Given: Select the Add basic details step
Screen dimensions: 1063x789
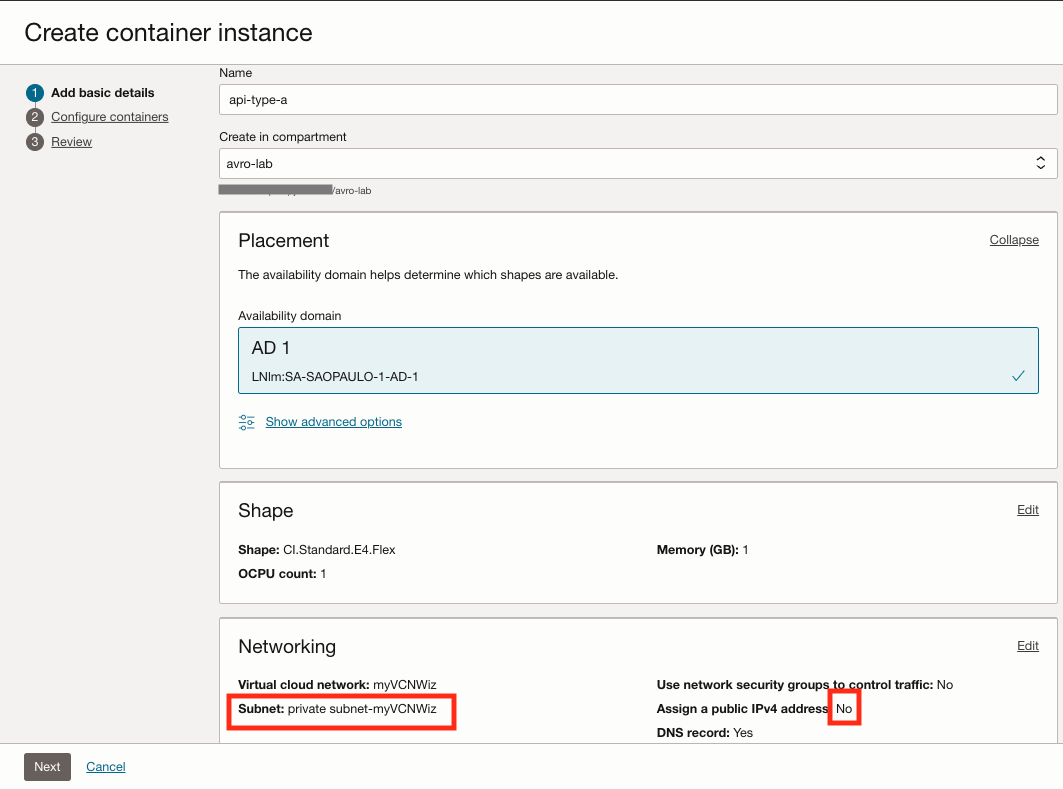Looking at the screenshot, I should (102, 93).
